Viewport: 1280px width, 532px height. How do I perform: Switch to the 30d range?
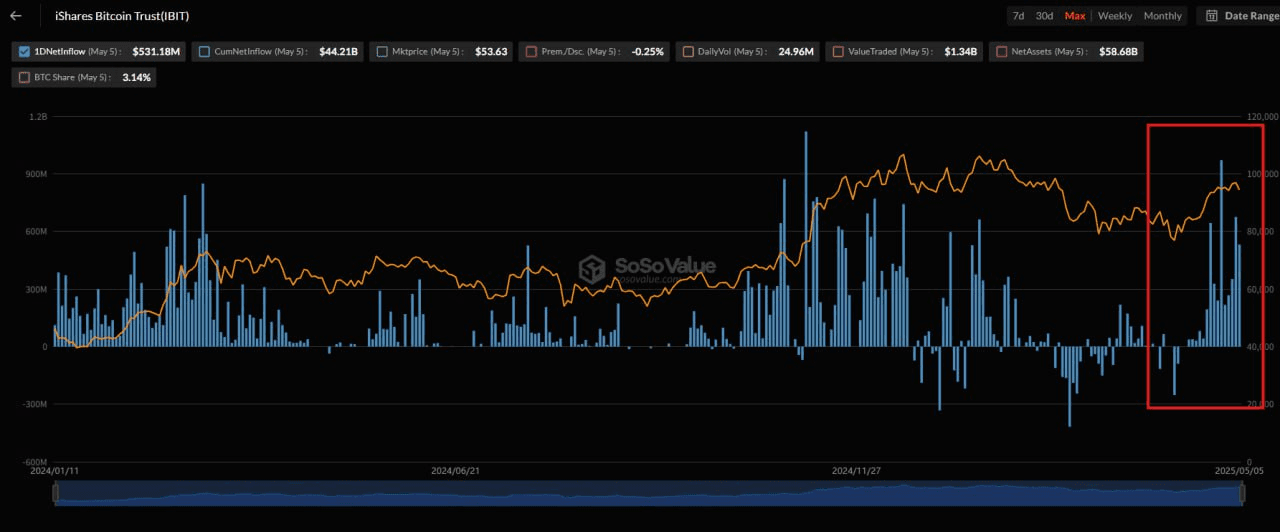coord(1044,16)
